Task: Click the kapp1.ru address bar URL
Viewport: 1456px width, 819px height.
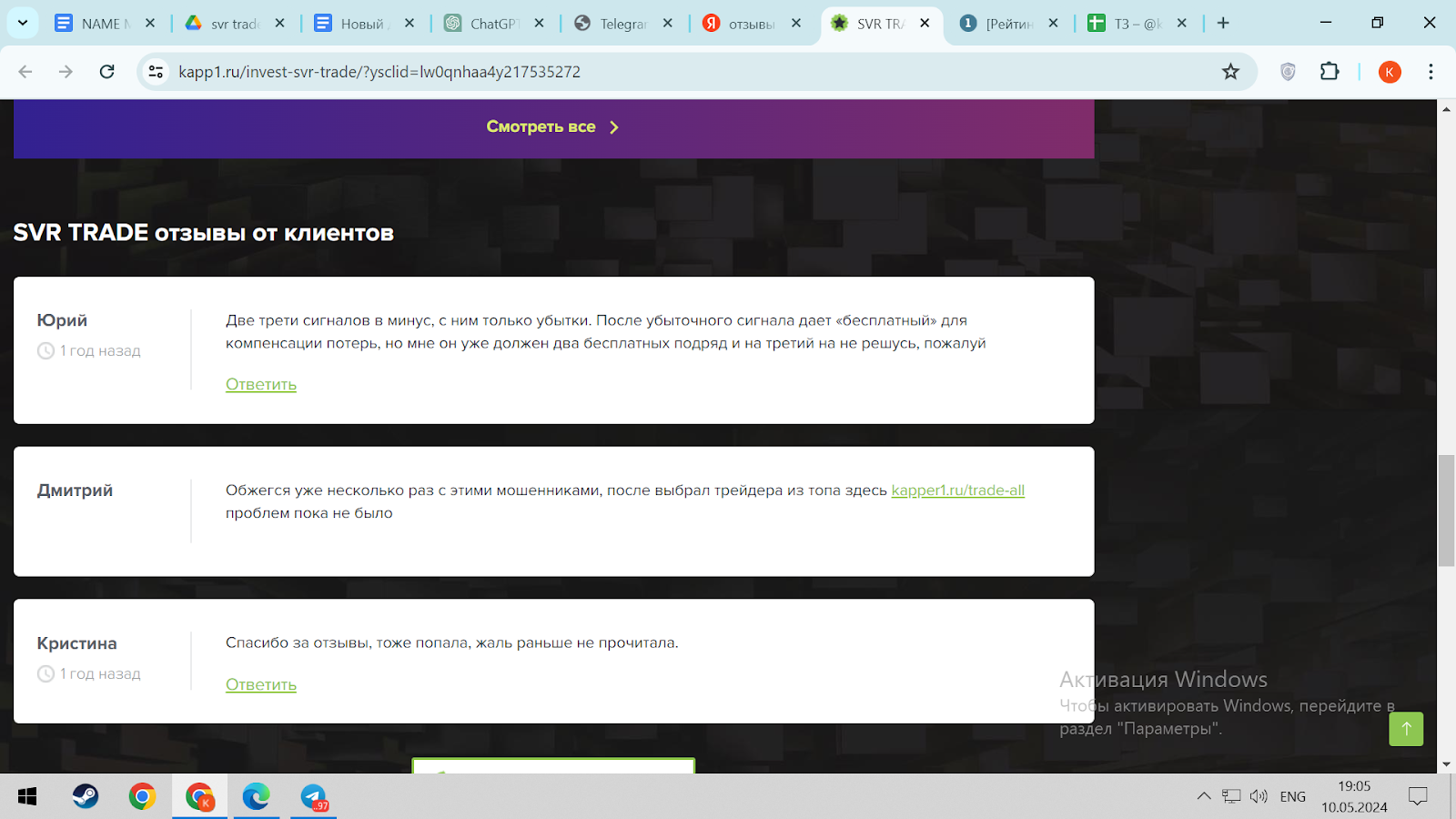Action: tap(379, 72)
